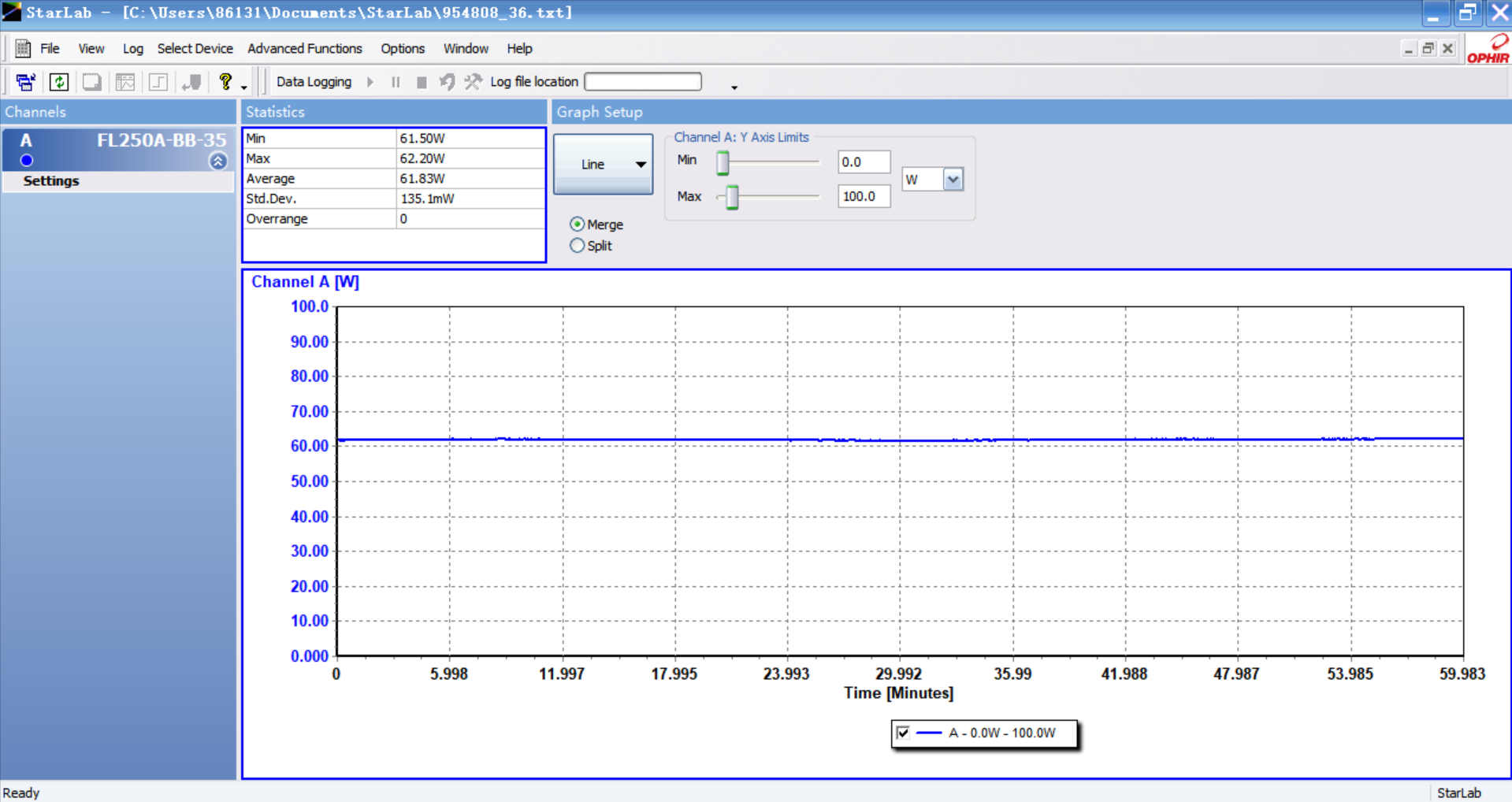Open logging settings tools icon
Viewport: 1512px width, 802px height.
(473, 82)
